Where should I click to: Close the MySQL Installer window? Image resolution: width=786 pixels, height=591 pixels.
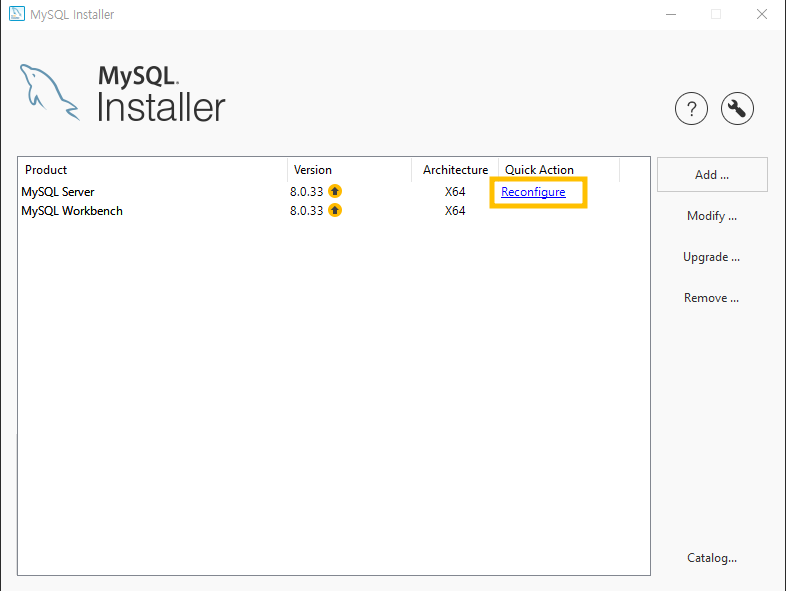761,14
